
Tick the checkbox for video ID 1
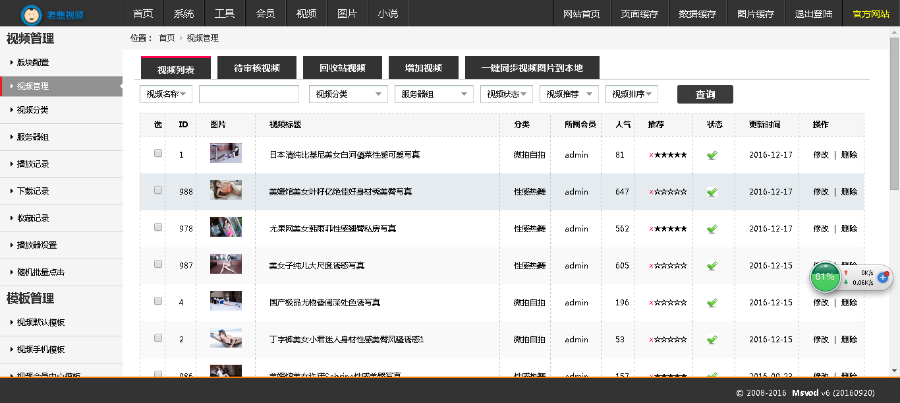(157, 154)
